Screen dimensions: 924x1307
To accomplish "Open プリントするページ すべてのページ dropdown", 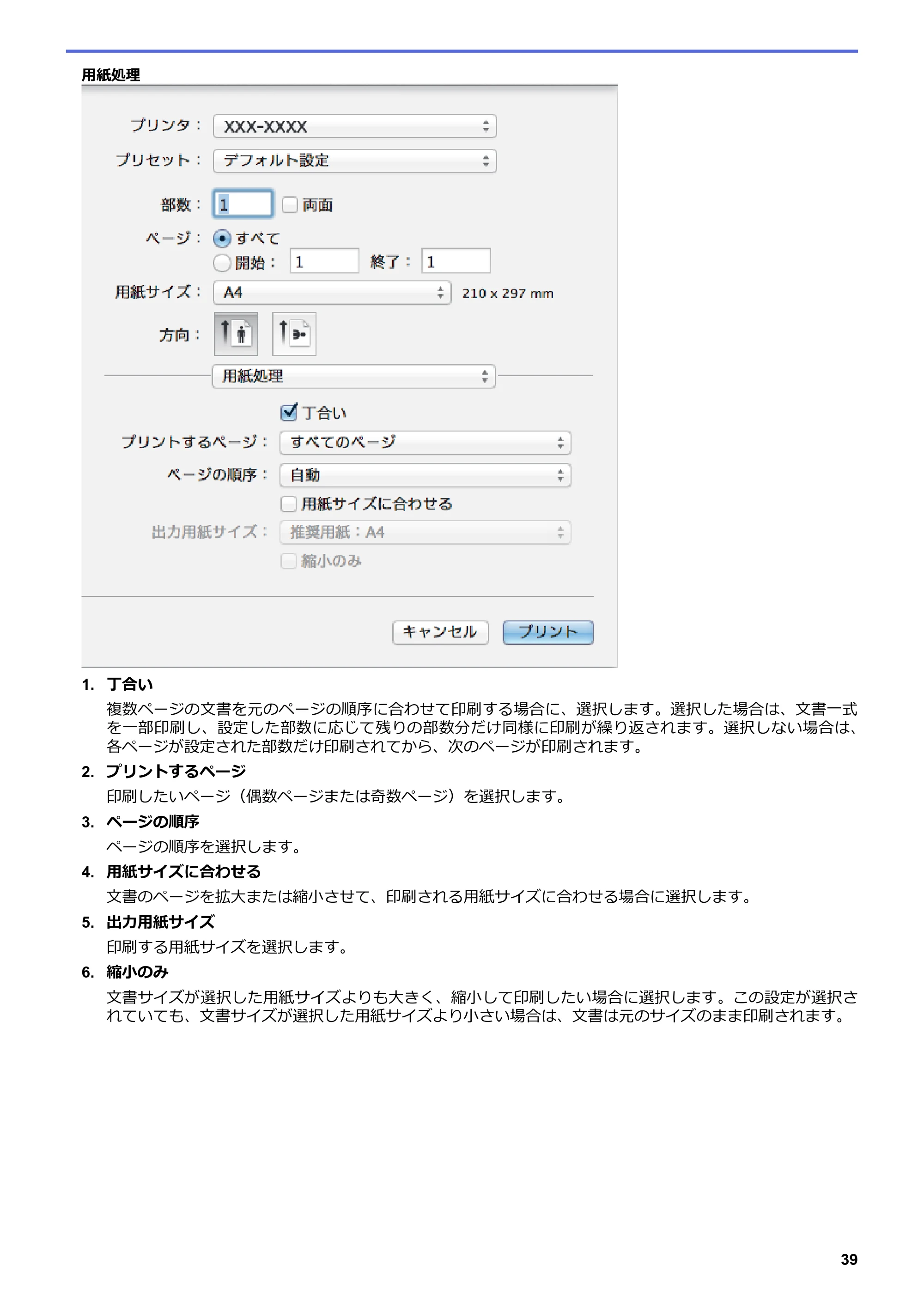I will click(x=426, y=442).
